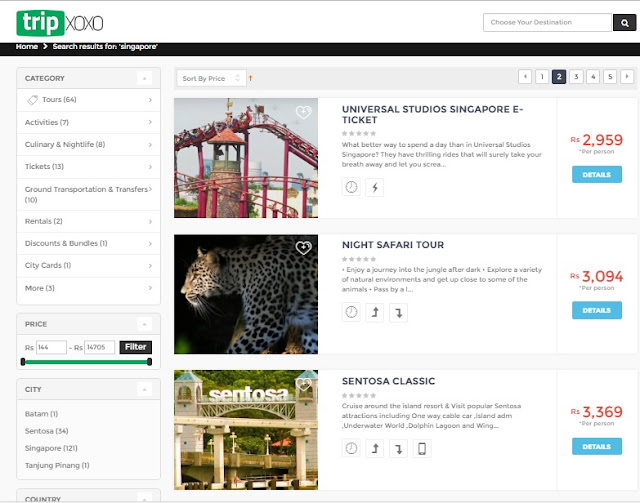The height and width of the screenshot is (503, 640).
Task: Click the tripXOXO logo
Action: (60, 23)
